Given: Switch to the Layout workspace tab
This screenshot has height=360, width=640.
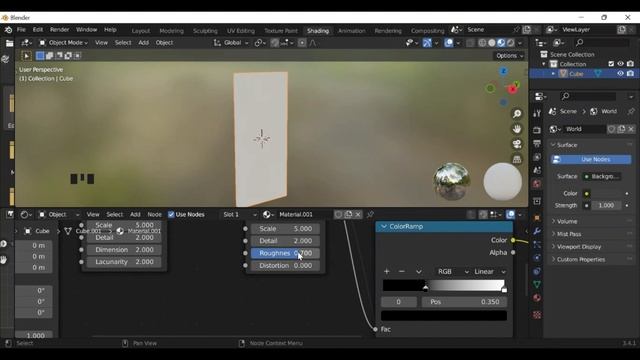Looking at the screenshot, I should (x=141, y=31).
